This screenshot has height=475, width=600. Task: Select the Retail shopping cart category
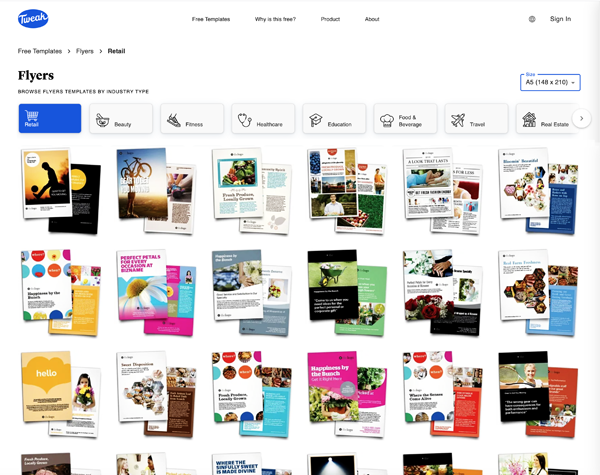coord(50,119)
